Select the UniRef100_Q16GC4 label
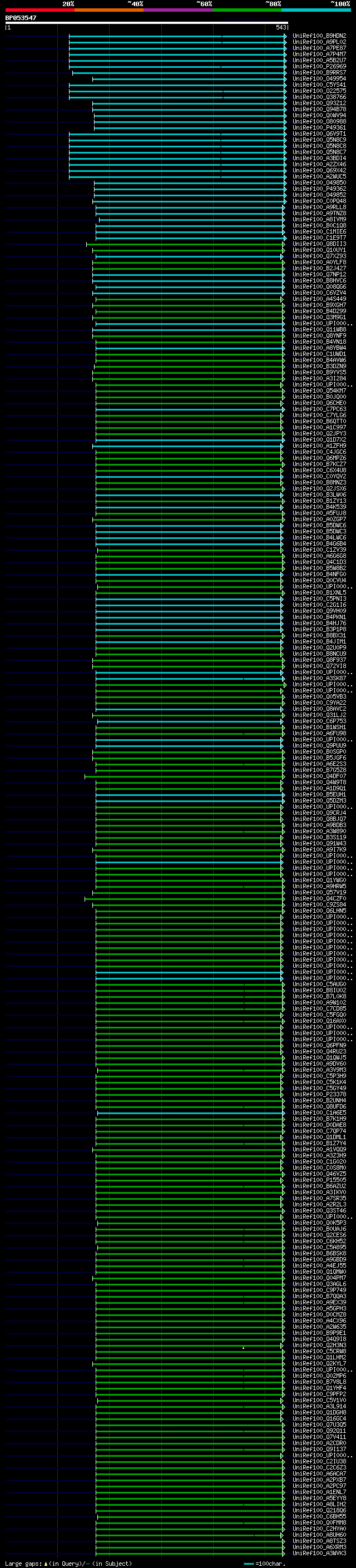 click(x=319, y=1418)
